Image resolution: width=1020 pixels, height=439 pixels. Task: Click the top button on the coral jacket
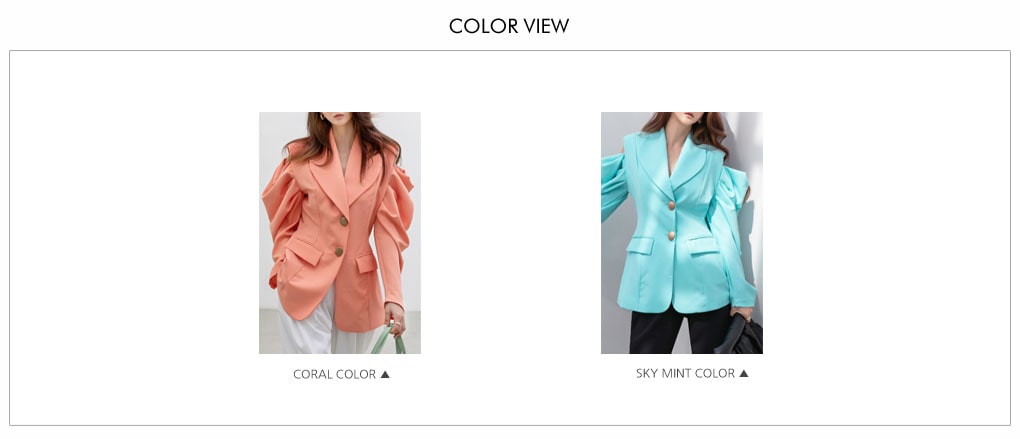coord(343,221)
